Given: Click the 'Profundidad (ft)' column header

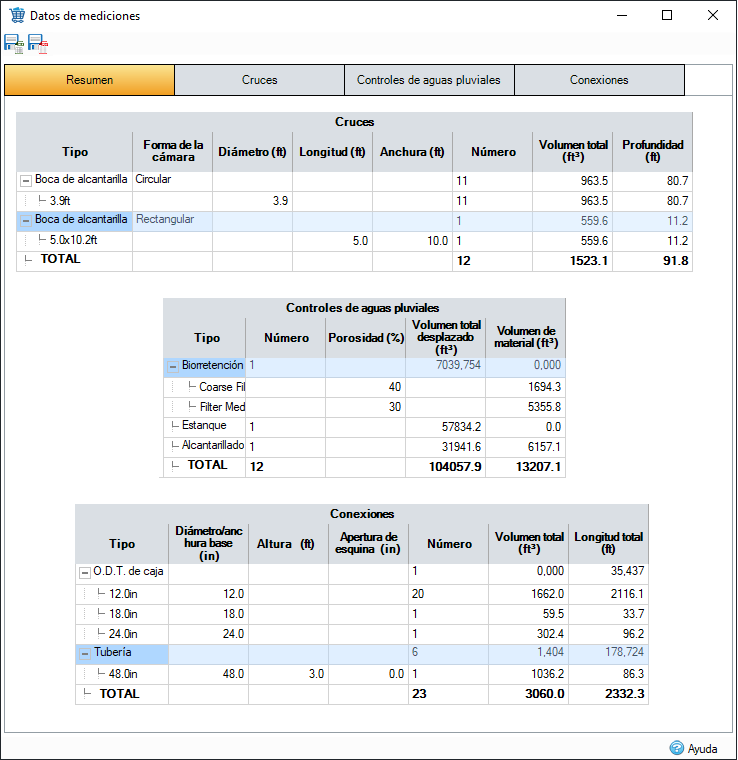Looking at the screenshot, I should pyautogui.click(x=653, y=151).
